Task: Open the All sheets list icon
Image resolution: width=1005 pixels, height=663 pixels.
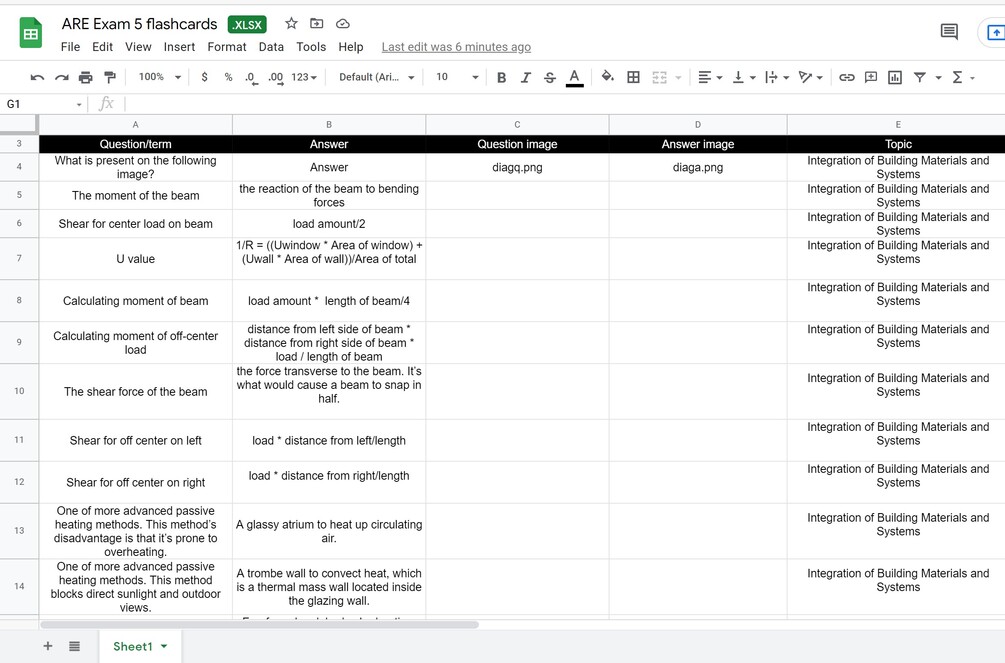Action: [x=74, y=646]
